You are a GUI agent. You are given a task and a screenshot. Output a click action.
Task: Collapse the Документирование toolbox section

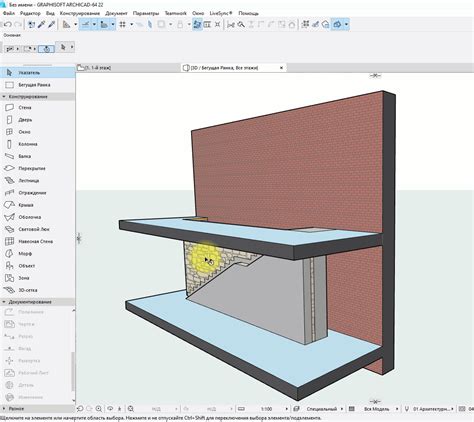click(4, 302)
